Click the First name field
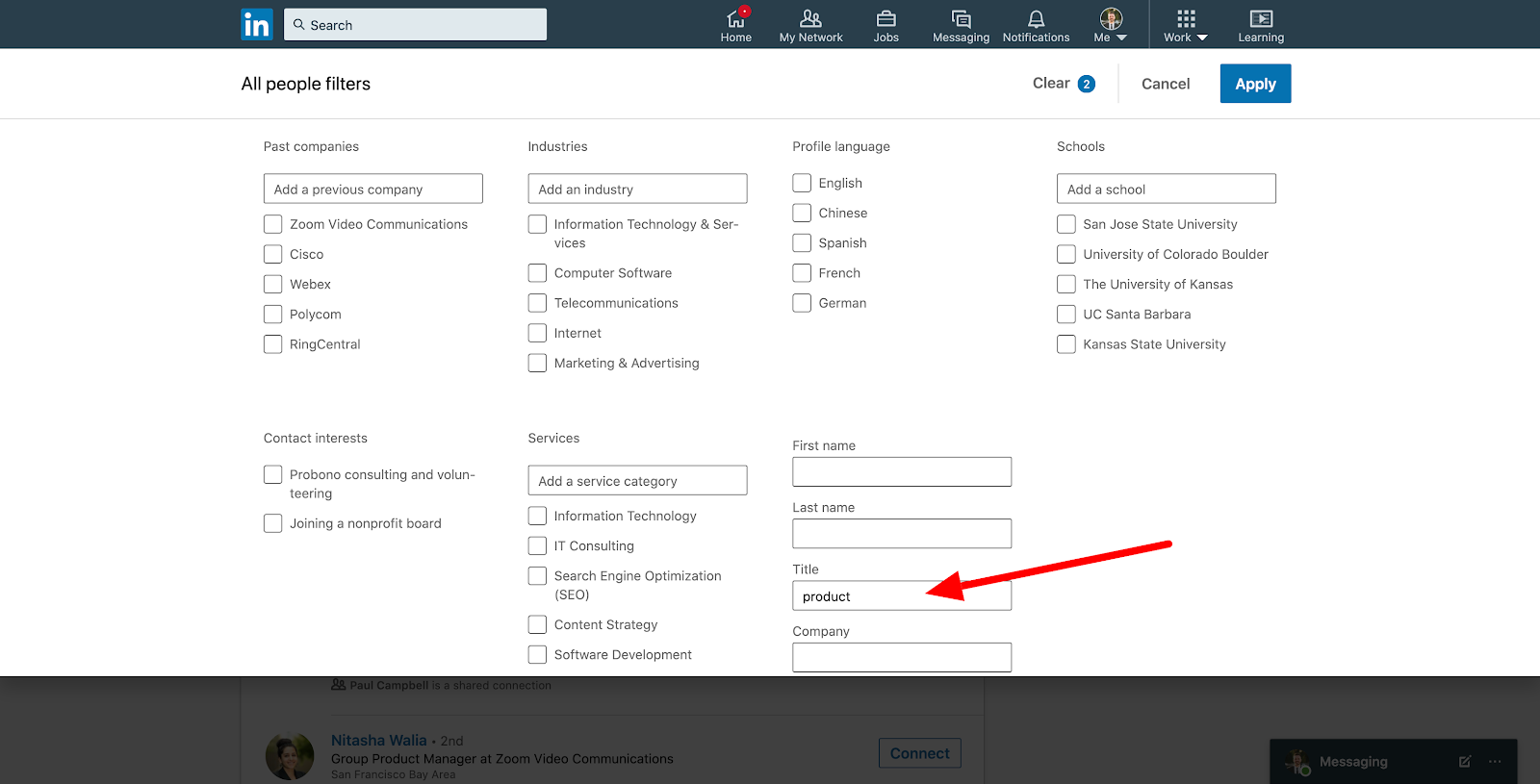Screen dimensions: 1540x784 902,471
